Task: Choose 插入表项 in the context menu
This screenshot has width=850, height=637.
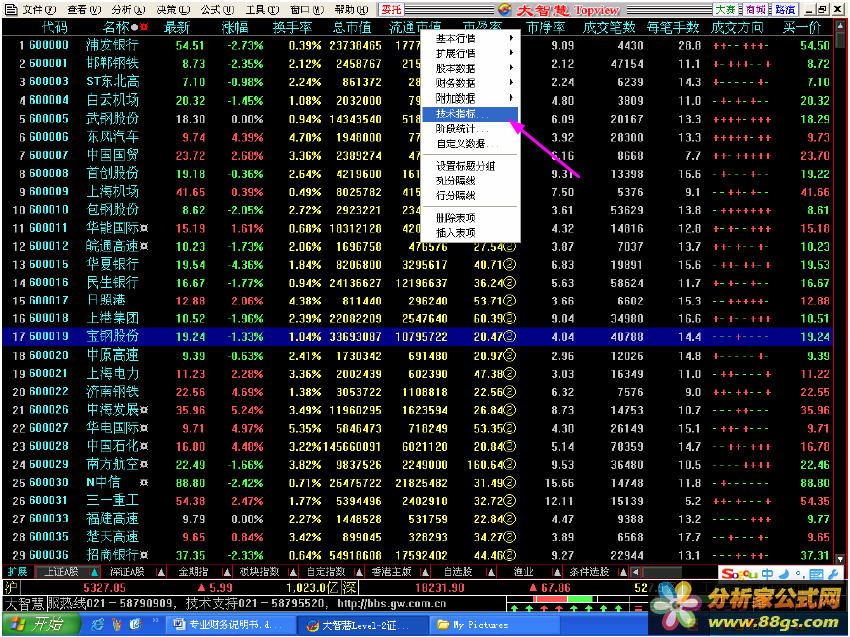Action: tap(471, 233)
